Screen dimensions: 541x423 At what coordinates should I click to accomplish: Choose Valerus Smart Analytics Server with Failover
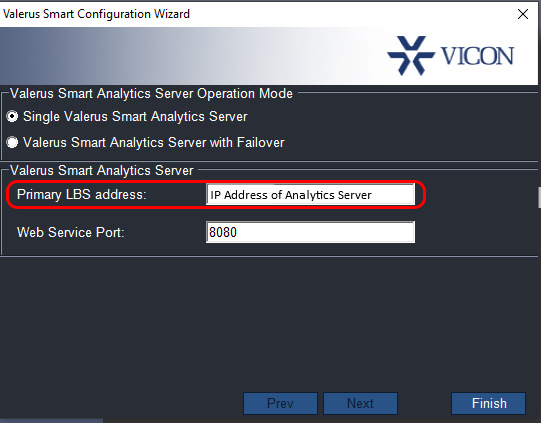click(x=12, y=142)
